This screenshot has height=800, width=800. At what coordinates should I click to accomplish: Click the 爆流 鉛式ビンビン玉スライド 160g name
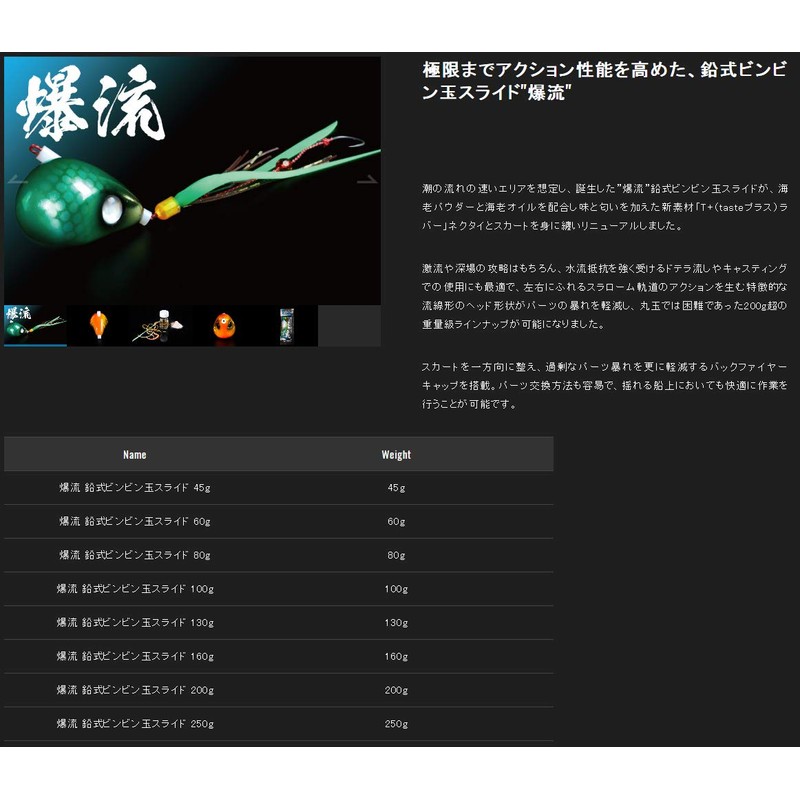134,657
